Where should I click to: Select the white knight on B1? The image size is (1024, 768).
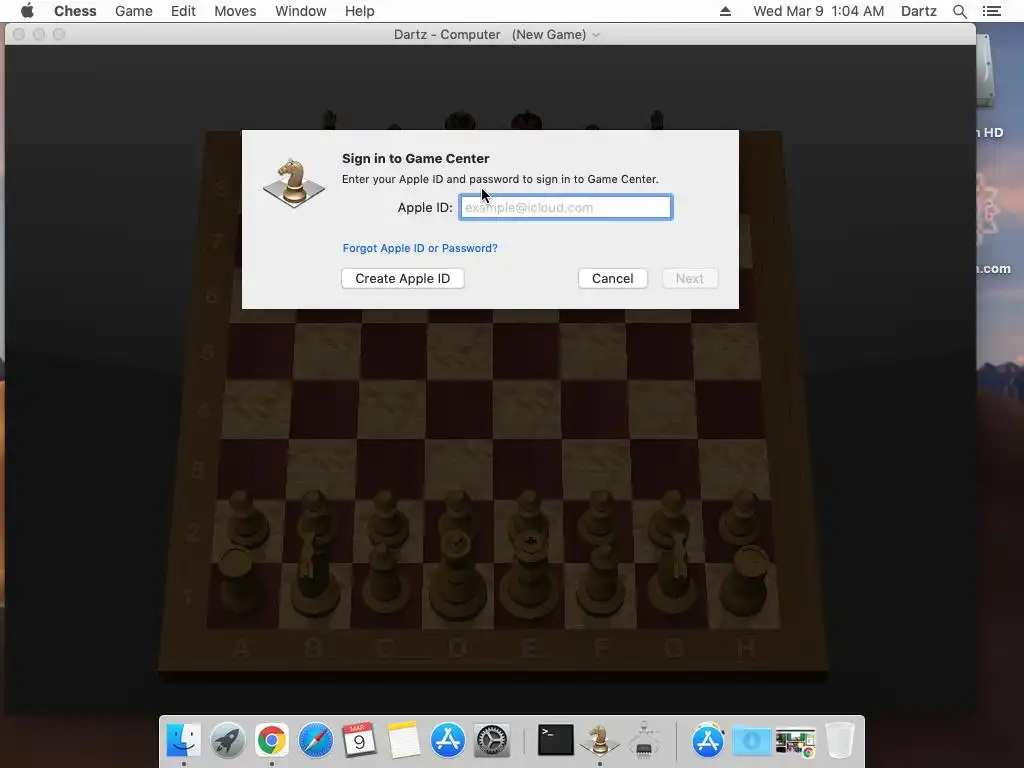[313, 575]
